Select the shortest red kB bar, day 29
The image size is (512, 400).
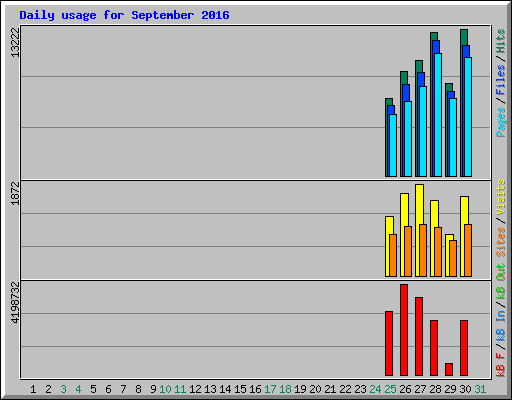coord(449,370)
